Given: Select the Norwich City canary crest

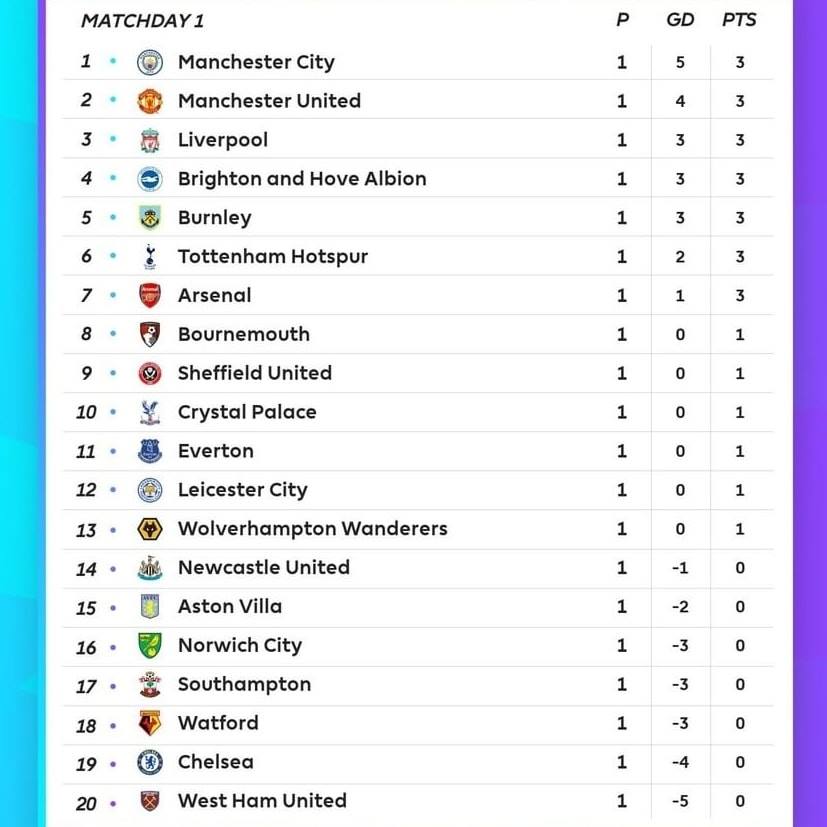Looking at the screenshot, I should coord(150,646).
